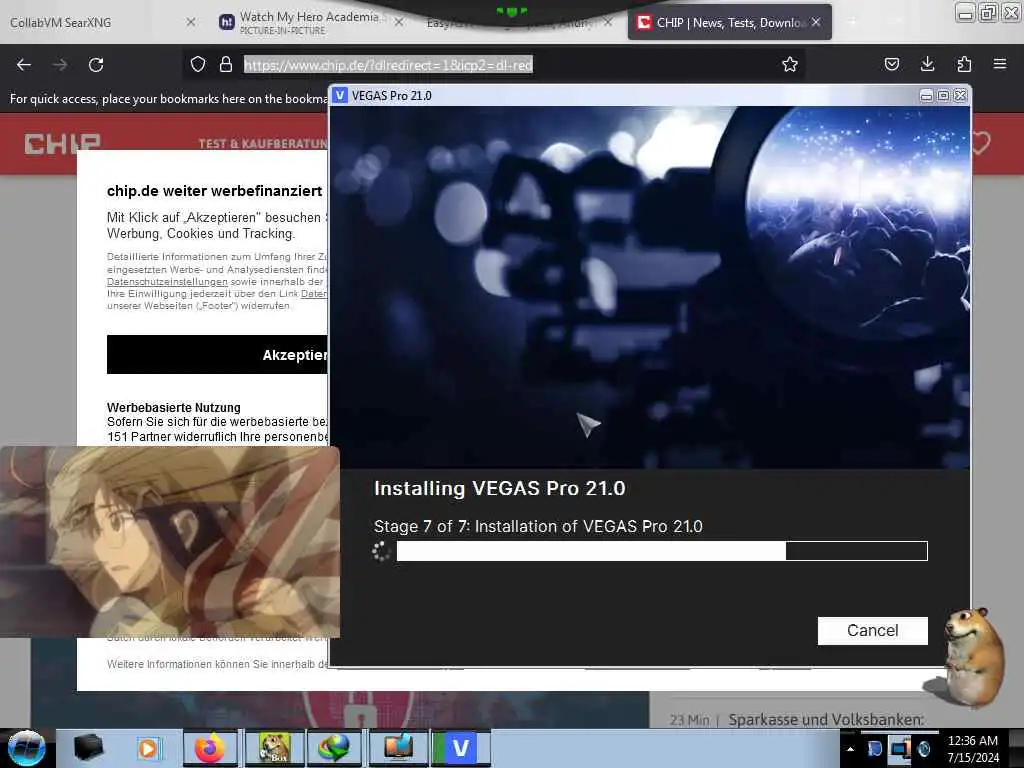Open the Firefox extensions menu
Viewport: 1024px width, 768px height.
point(964,64)
